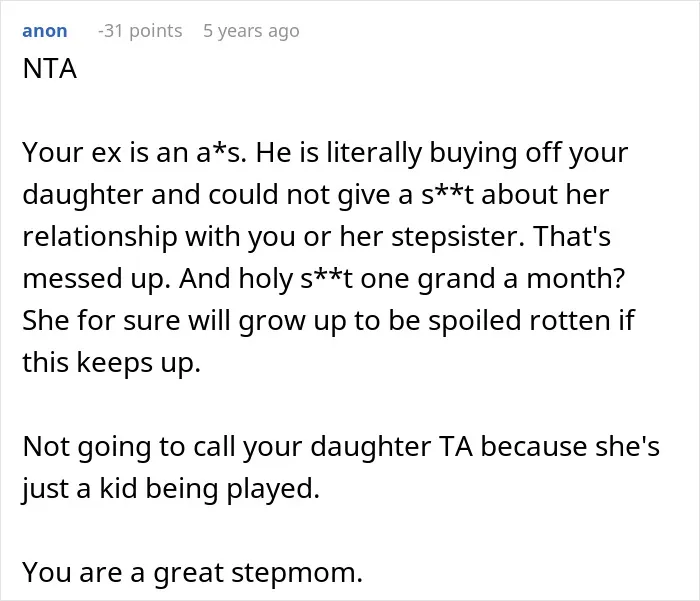Click the phrase 'one grand a month?'
700x601 pixels.
point(492,278)
